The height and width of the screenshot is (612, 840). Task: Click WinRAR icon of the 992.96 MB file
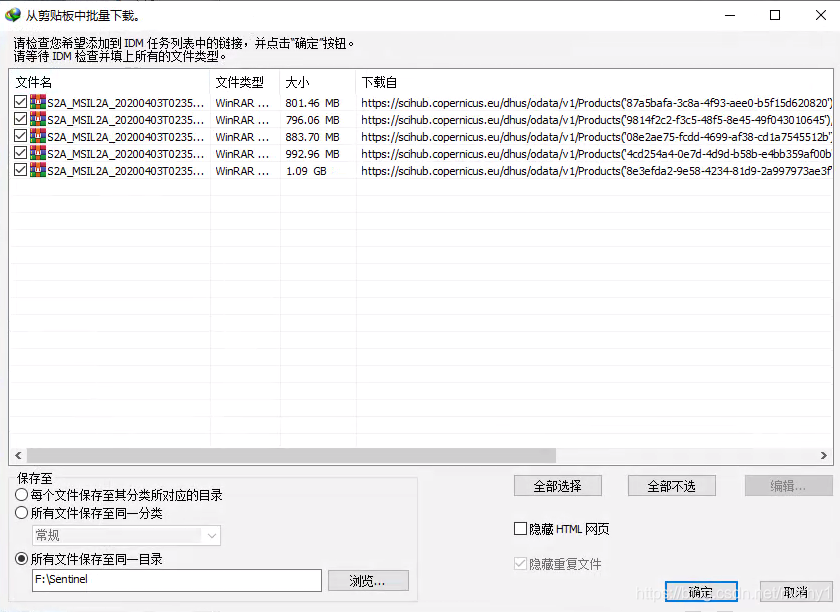[38, 153]
